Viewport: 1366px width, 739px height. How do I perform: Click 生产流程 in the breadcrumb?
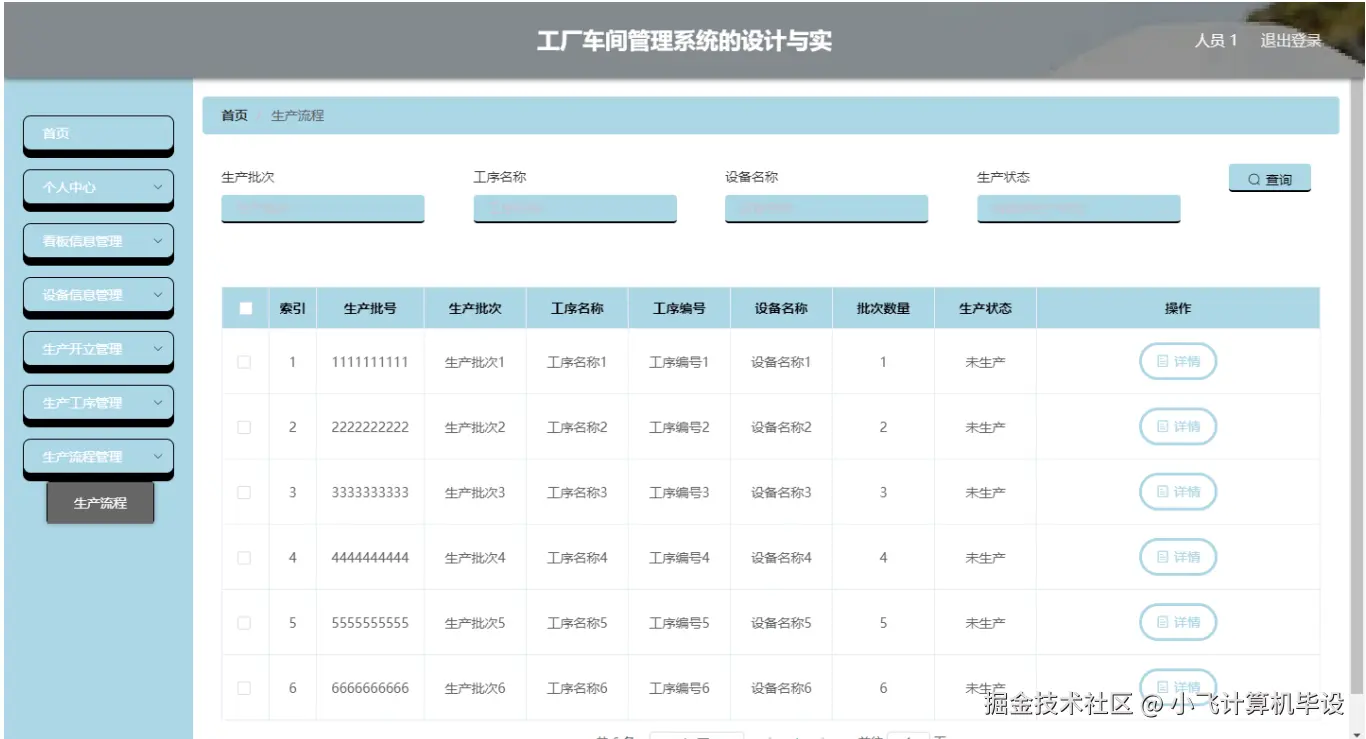click(x=297, y=116)
